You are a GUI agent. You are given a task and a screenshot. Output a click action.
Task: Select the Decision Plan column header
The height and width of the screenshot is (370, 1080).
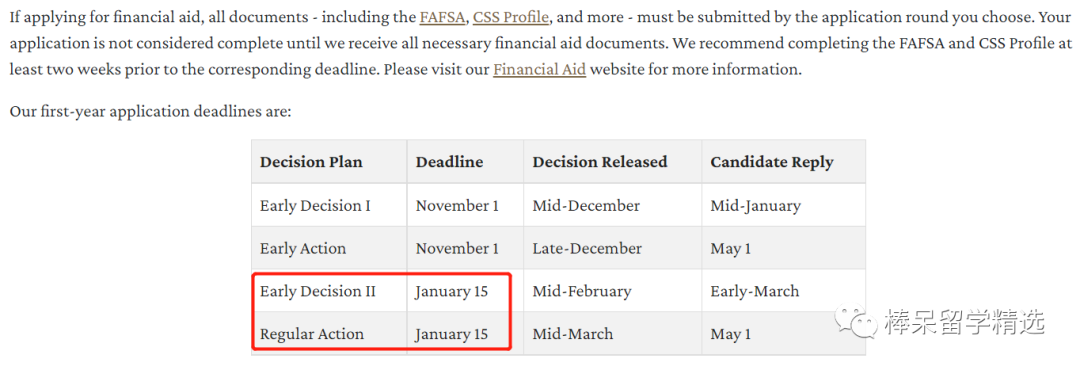click(311, 162)
